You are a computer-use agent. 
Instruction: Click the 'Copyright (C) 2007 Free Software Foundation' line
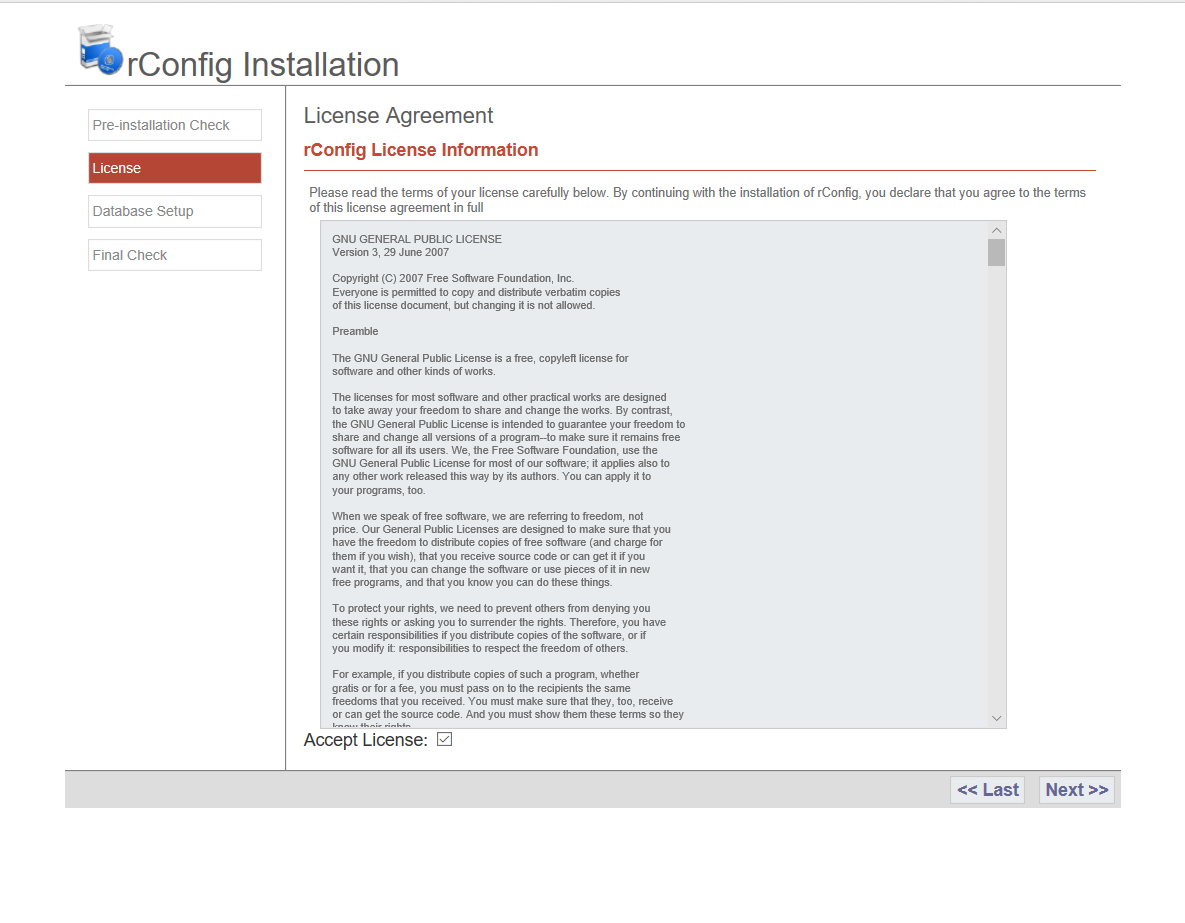pos(453,278)
